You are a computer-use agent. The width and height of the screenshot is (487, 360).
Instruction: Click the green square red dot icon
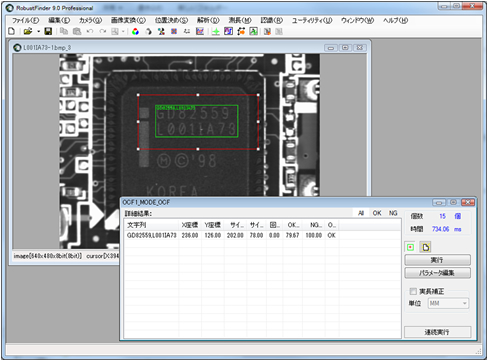point(411,247)
